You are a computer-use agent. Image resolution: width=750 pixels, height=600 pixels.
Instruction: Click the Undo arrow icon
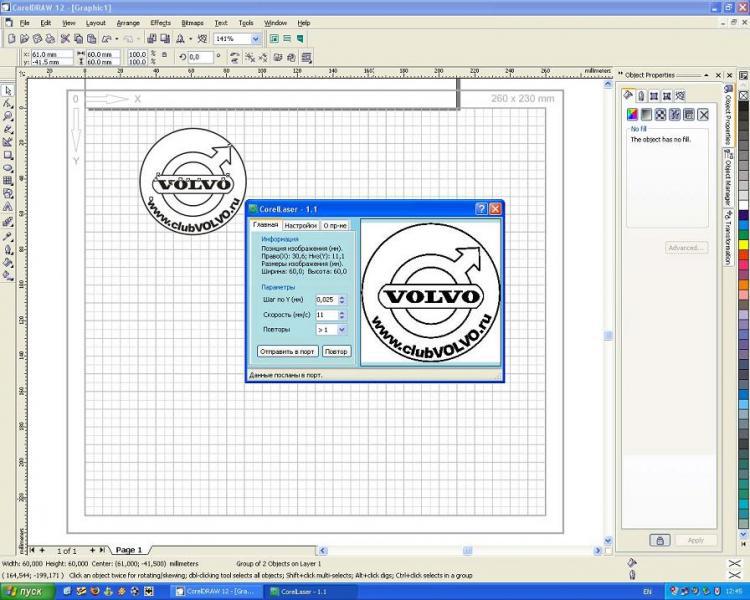click(x=107, y=39)
